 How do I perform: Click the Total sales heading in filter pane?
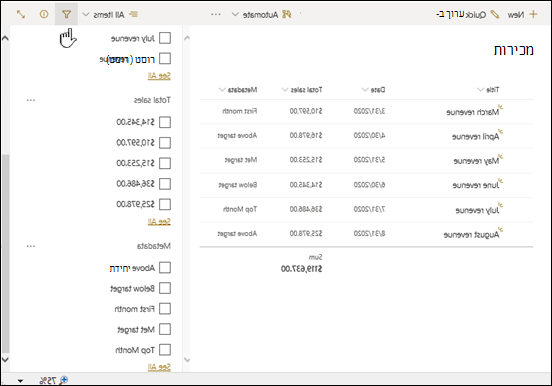coord(152,100)
